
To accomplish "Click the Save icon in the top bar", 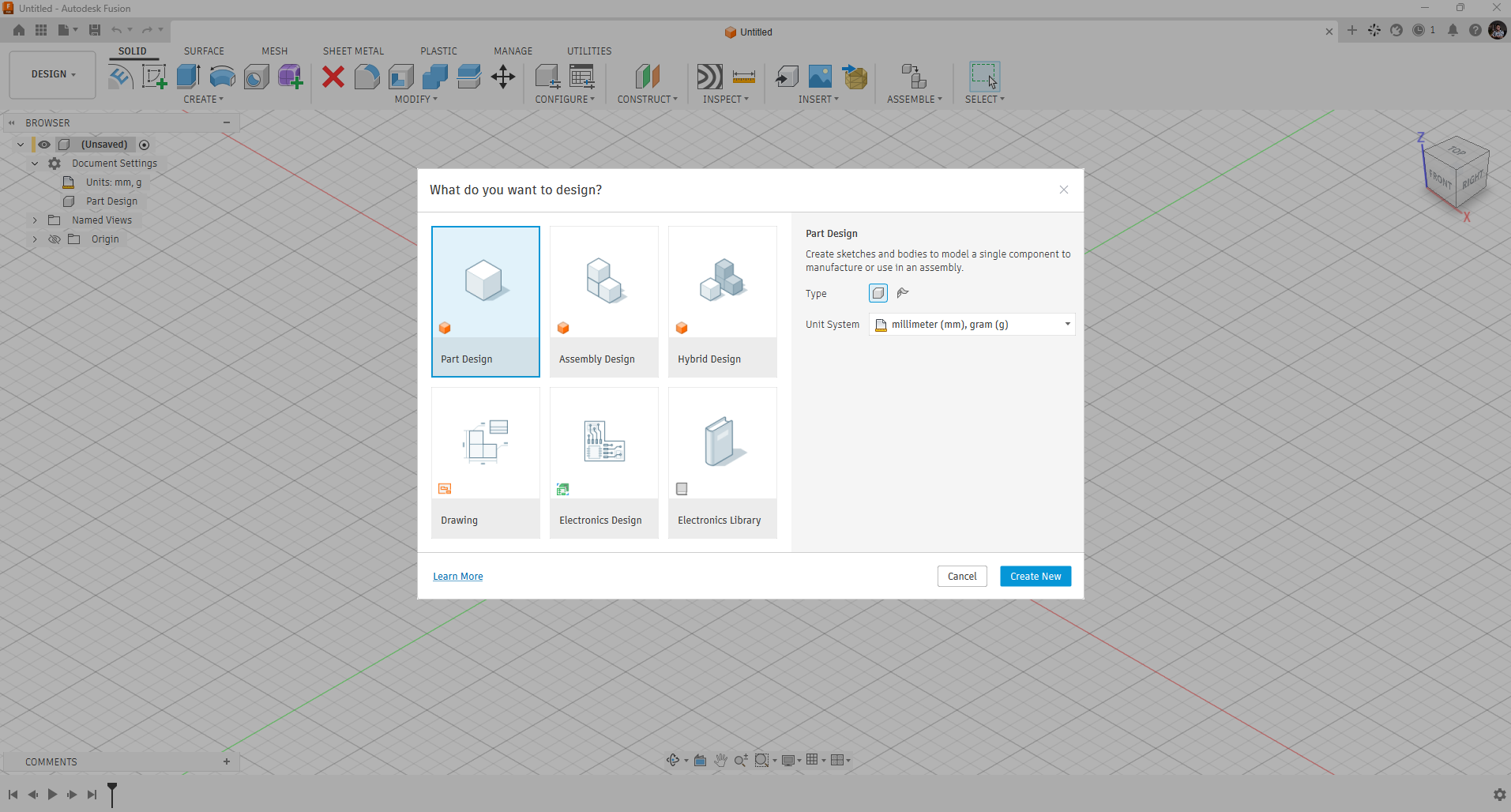I will pyautogui.click(x=95, y=30).
